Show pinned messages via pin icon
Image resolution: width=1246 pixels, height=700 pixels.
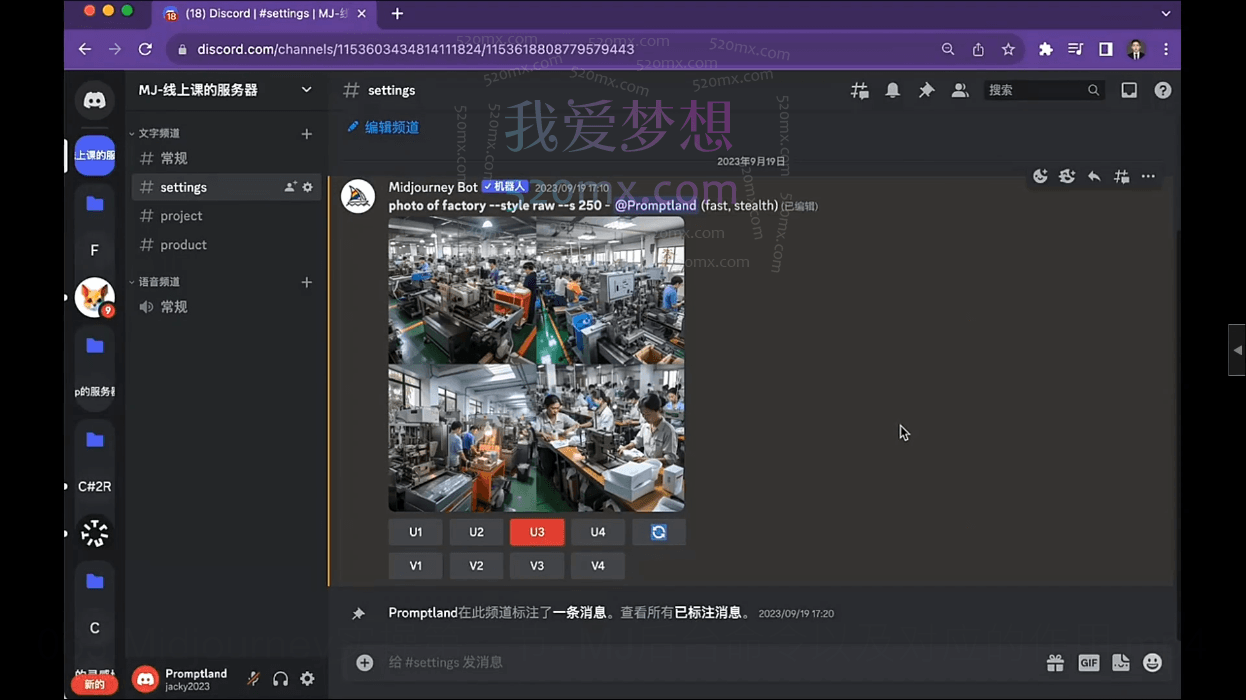click(x=926, y=90)
